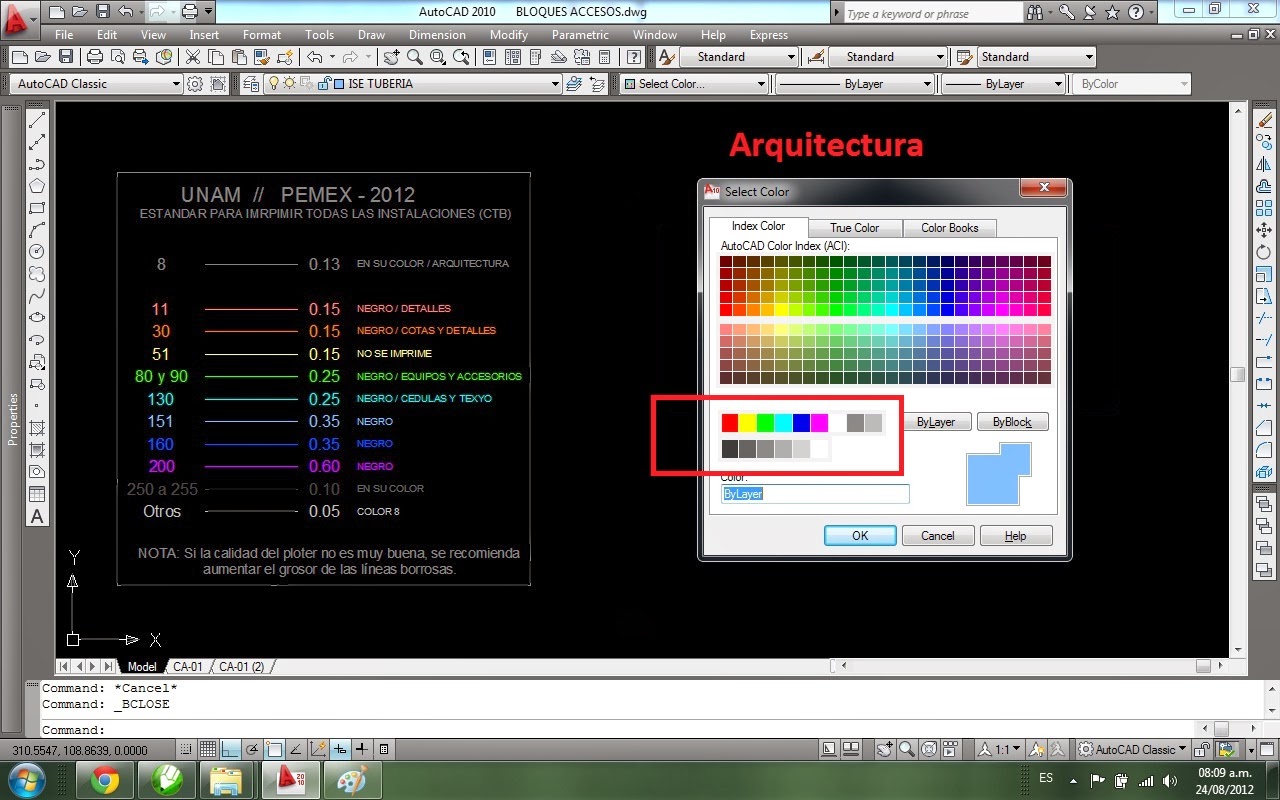
Task: Expand the table style Standard dropdown
Action: [1089, 57]
